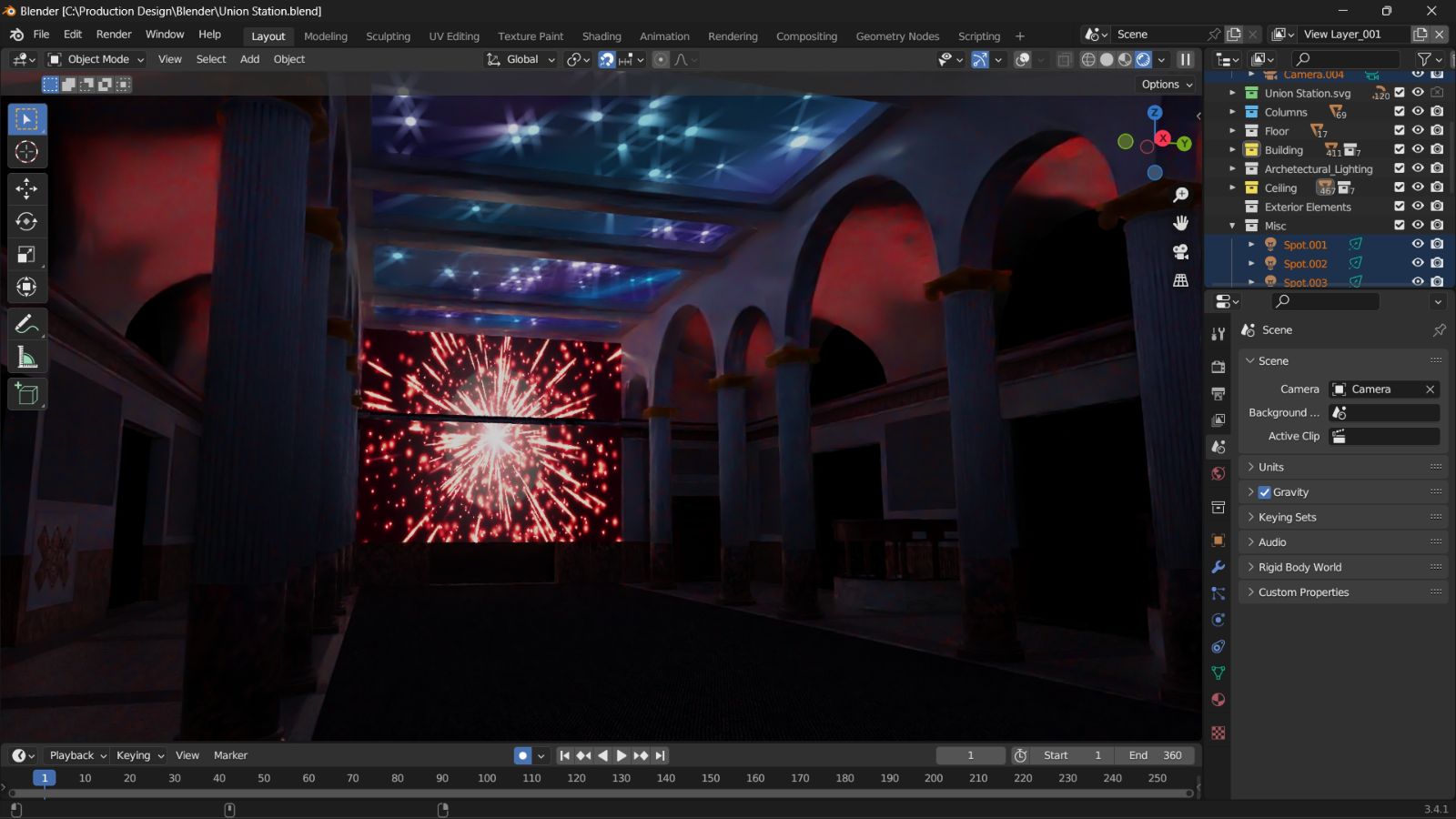This screenshot has width=1456, height=819.
Task: Open the Render menu
Action: click(114, 35)
